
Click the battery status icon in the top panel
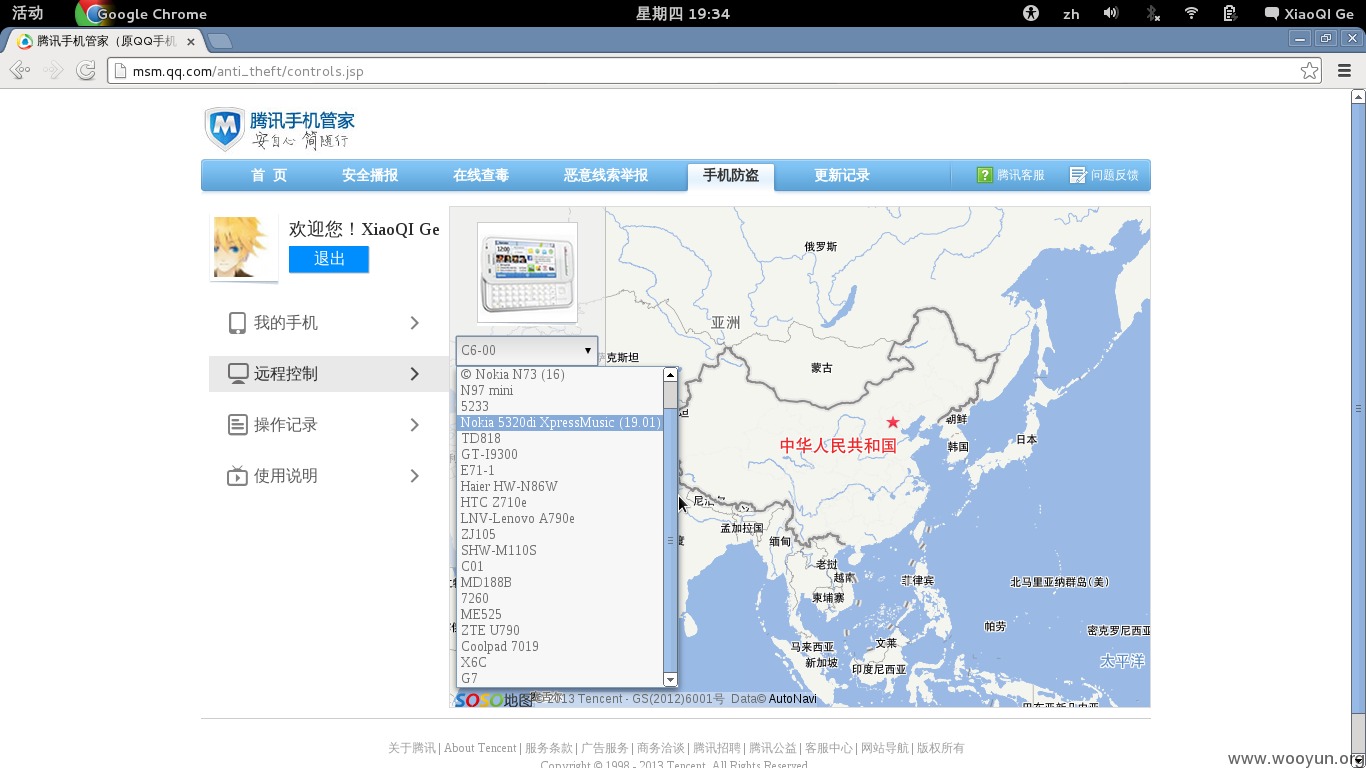pyautogui.click(x=1231, y=13)
